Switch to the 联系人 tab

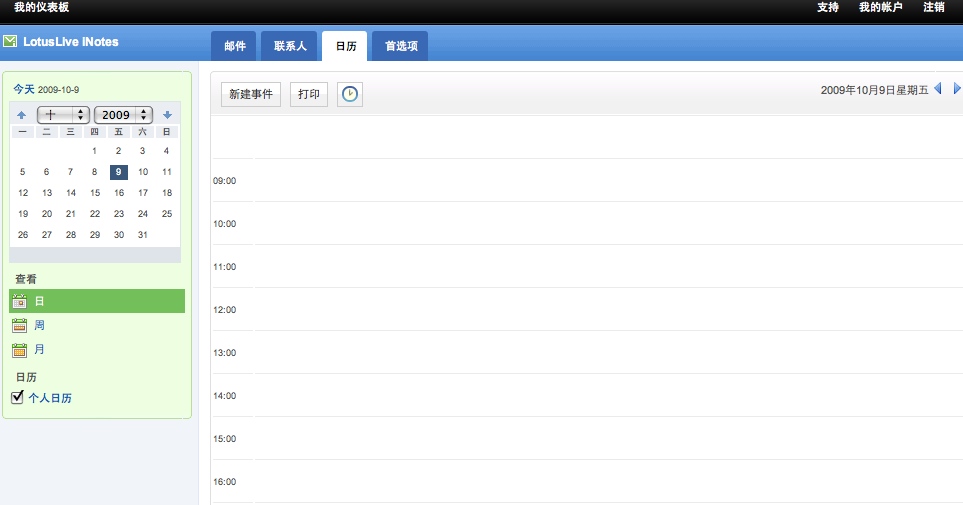(289, 46)
